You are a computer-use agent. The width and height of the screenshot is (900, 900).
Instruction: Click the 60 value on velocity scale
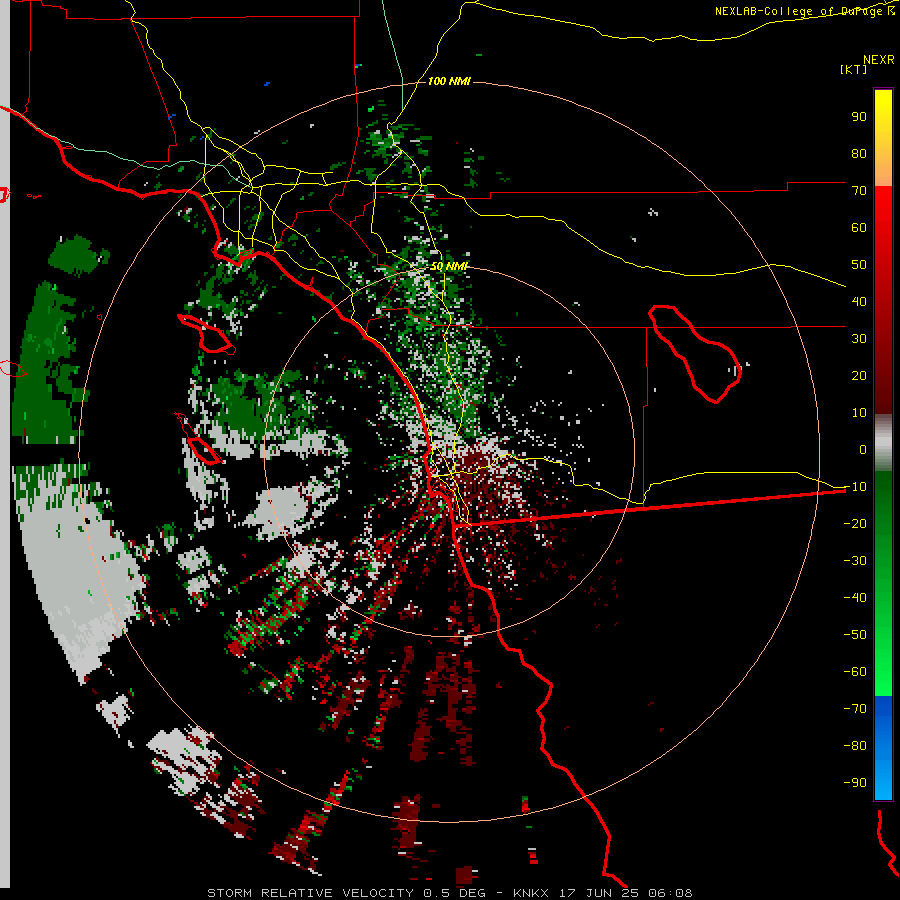859,227
